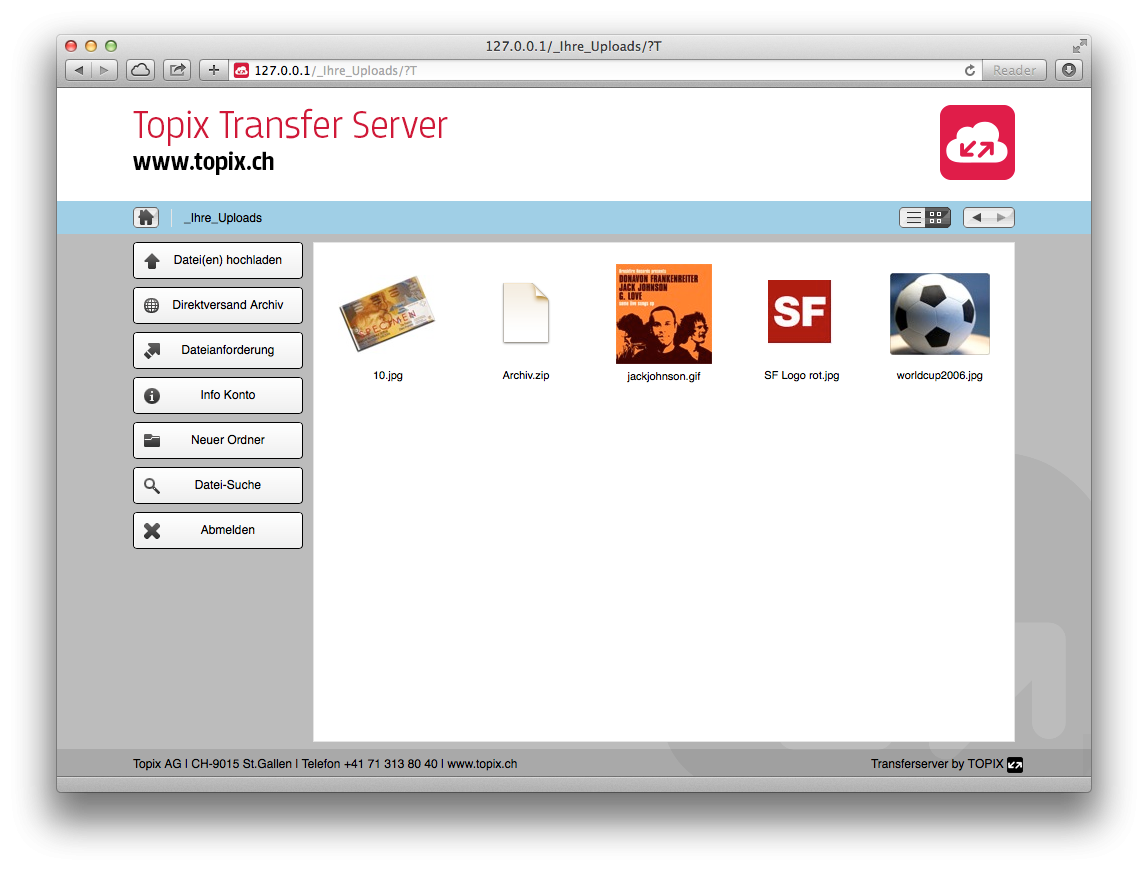Click the SF Logo rot.jpg file name
This screenshot has width=1148, height=871.
coord(802,375)
